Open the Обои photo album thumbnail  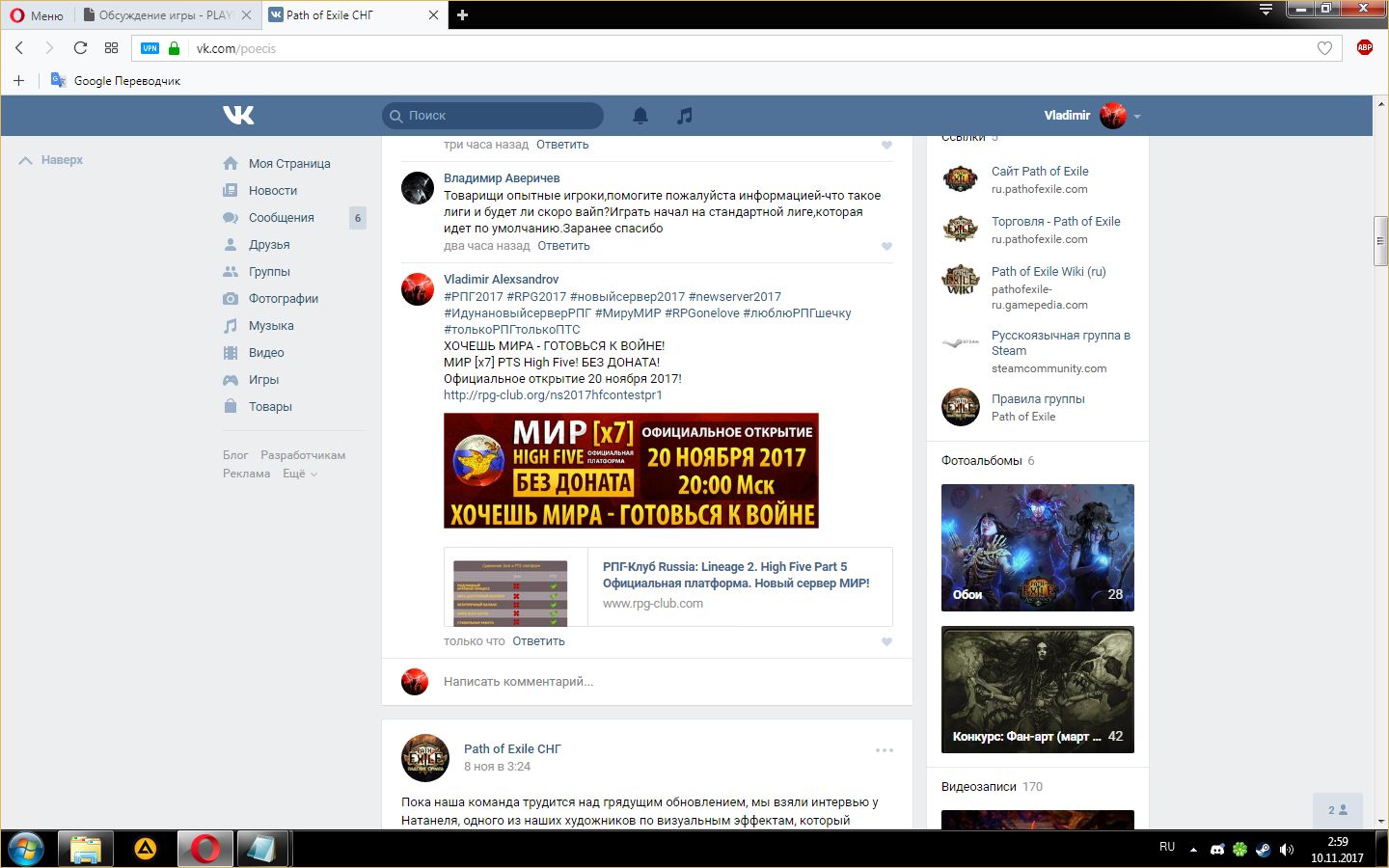click(x=1038, y=548)
